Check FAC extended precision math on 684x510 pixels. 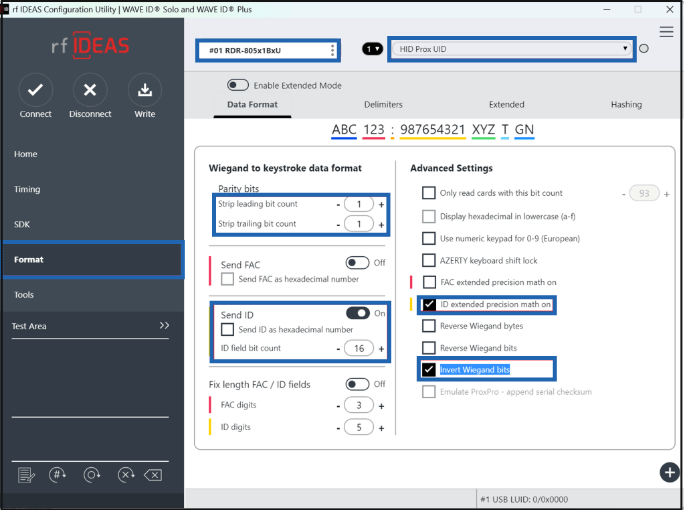tap(429, 282)
